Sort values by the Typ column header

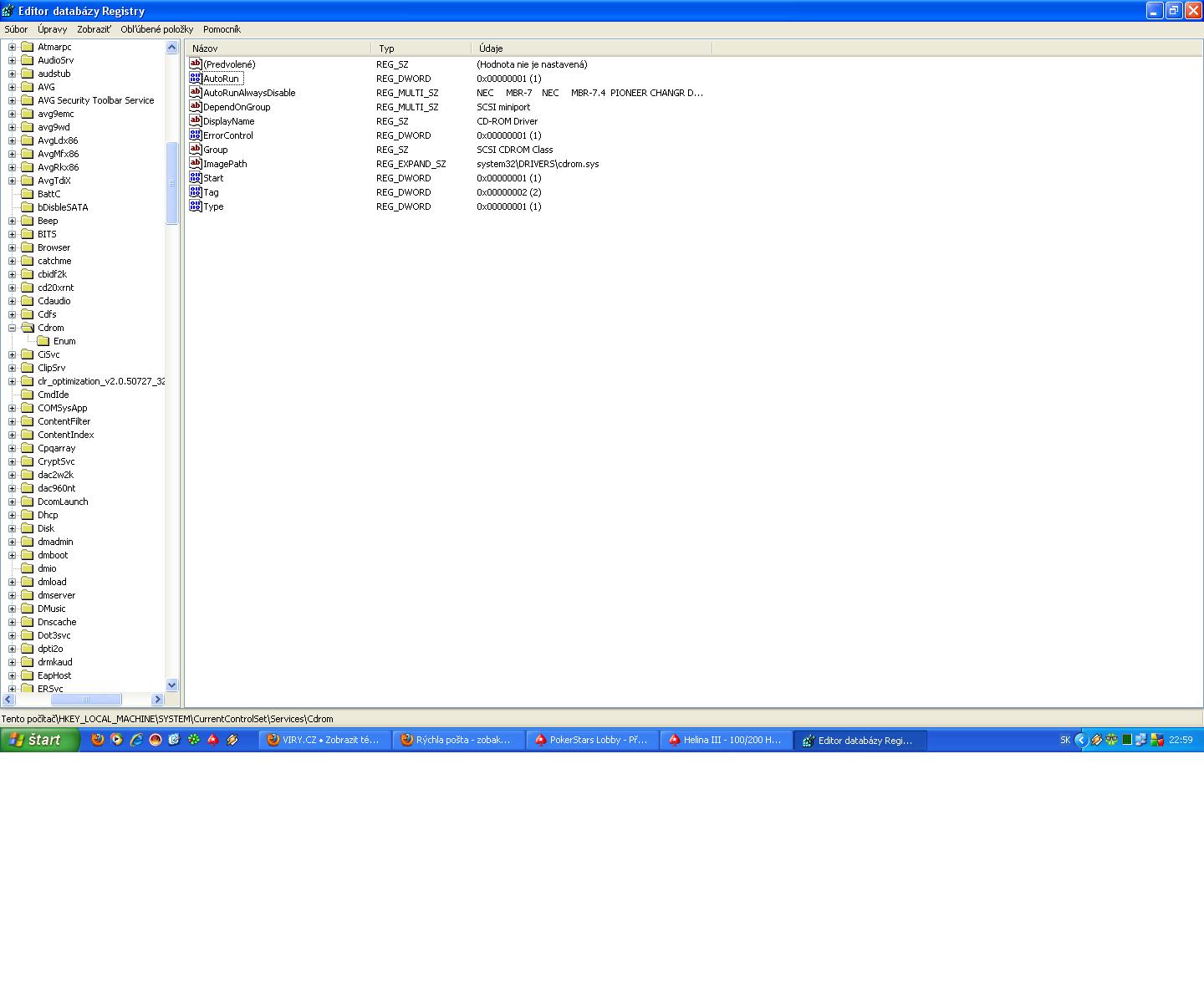[x=421, y=48]
